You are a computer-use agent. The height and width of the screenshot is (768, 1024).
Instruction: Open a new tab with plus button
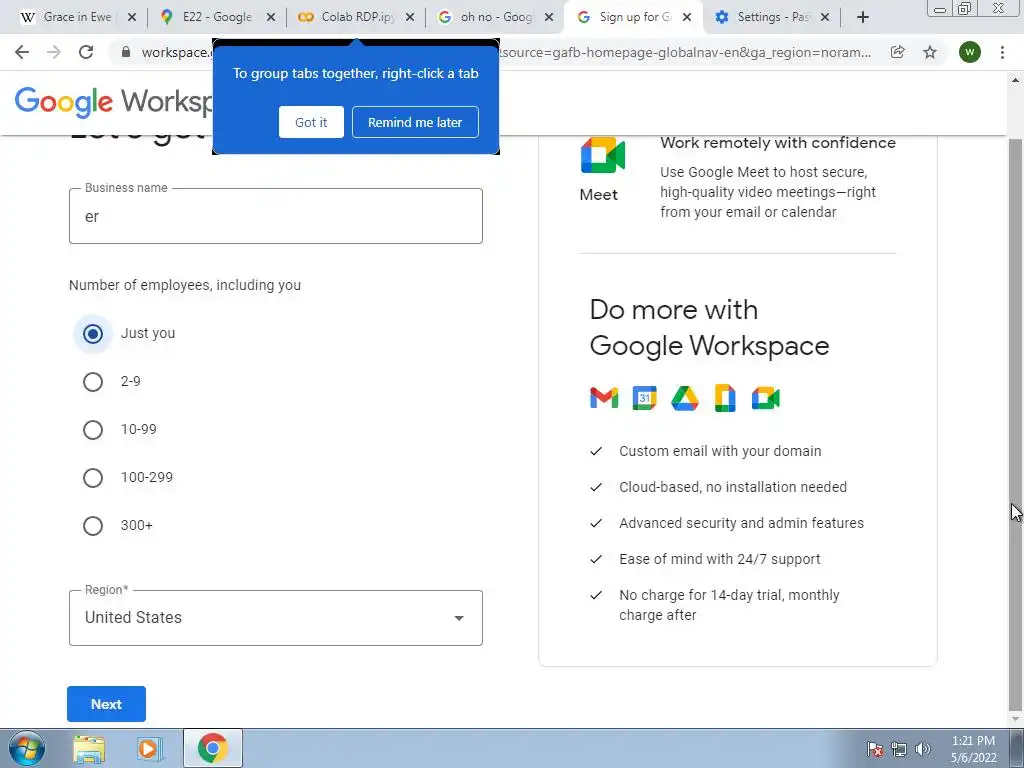(863, 18)
